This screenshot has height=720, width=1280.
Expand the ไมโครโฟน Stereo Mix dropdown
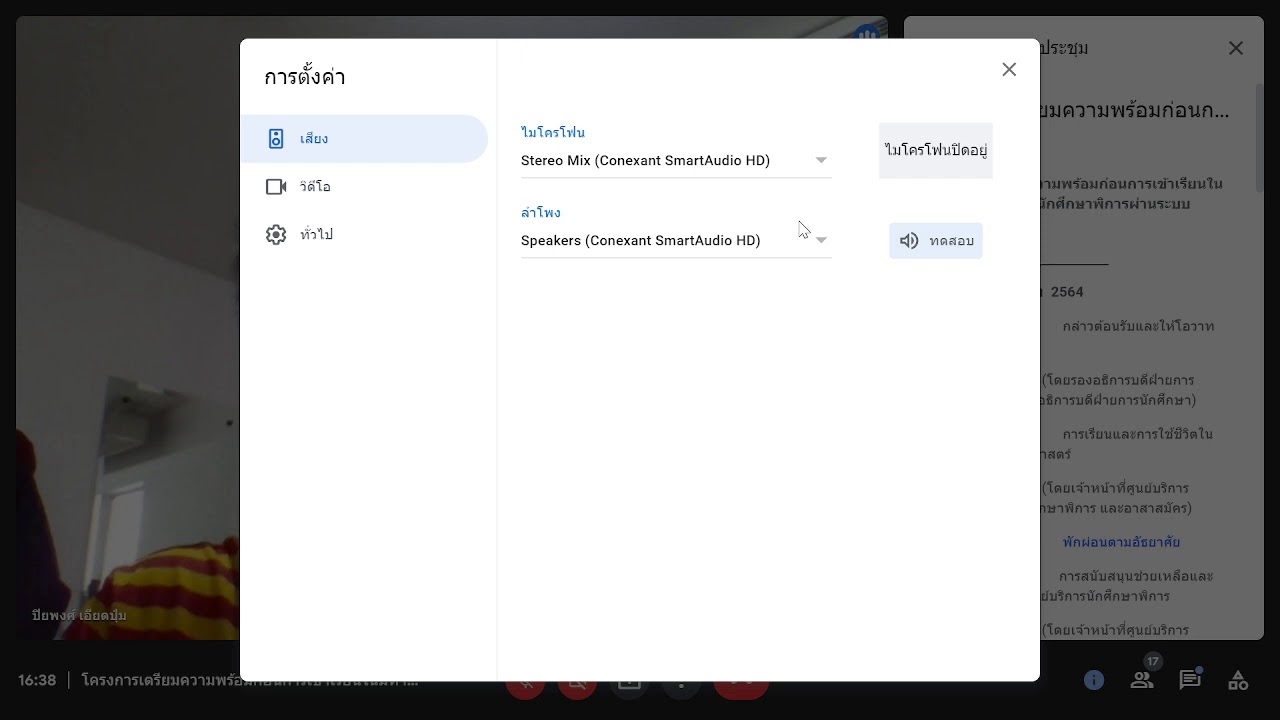676,160
